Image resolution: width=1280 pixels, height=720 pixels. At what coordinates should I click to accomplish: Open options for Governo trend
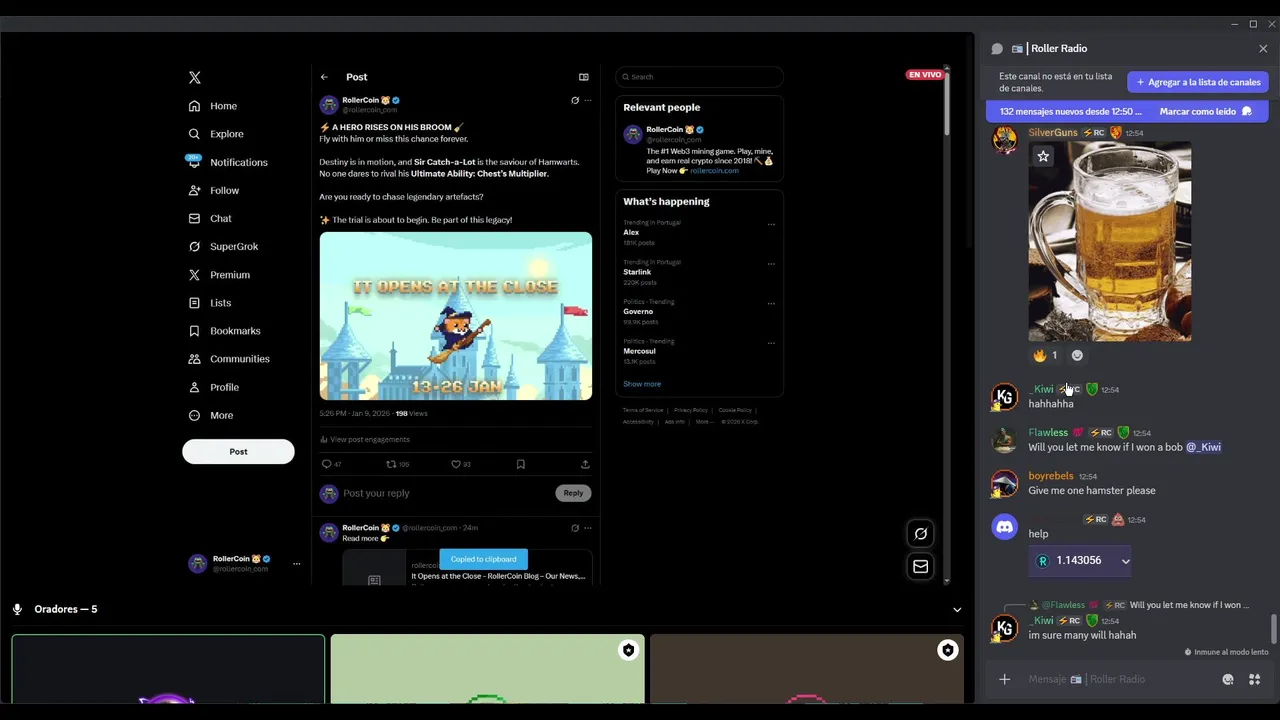click(771, 303)
